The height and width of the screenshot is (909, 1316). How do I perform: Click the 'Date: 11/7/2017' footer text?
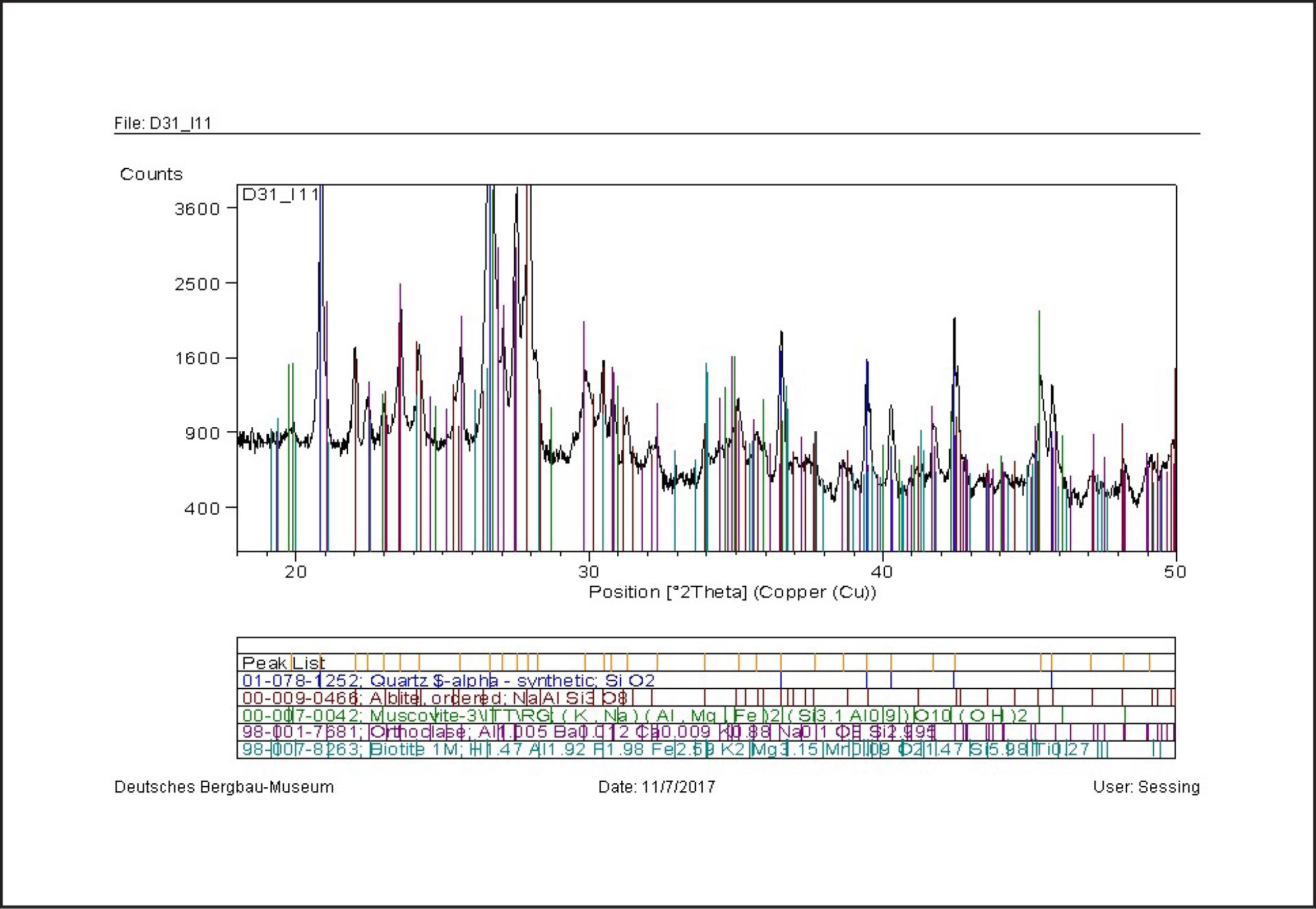tap(656, 787)
